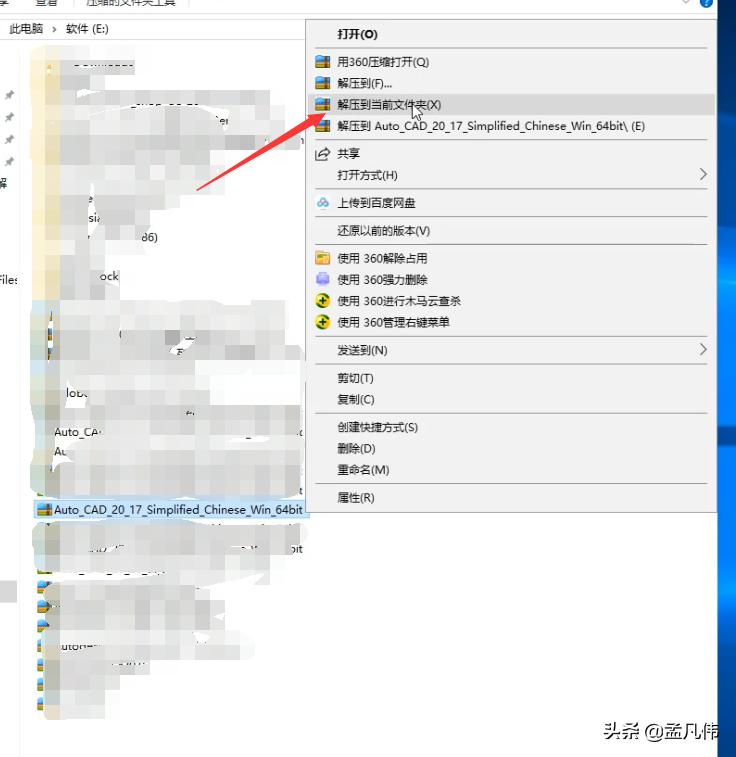Expand 发送到(N) submenu arrow

tap(703, 350)
